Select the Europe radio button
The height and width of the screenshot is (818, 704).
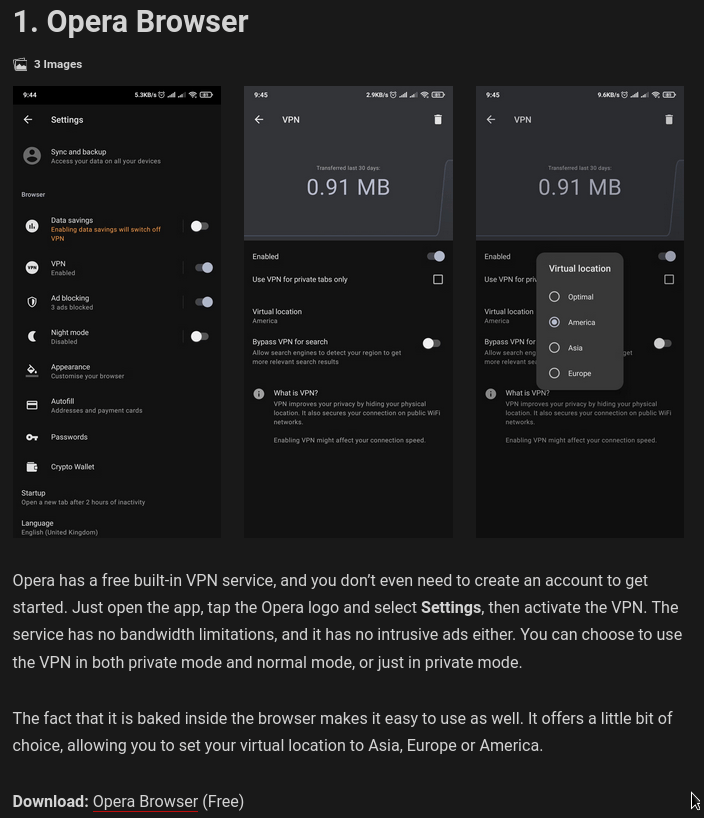pyautogui.click(x=554, y=373)
